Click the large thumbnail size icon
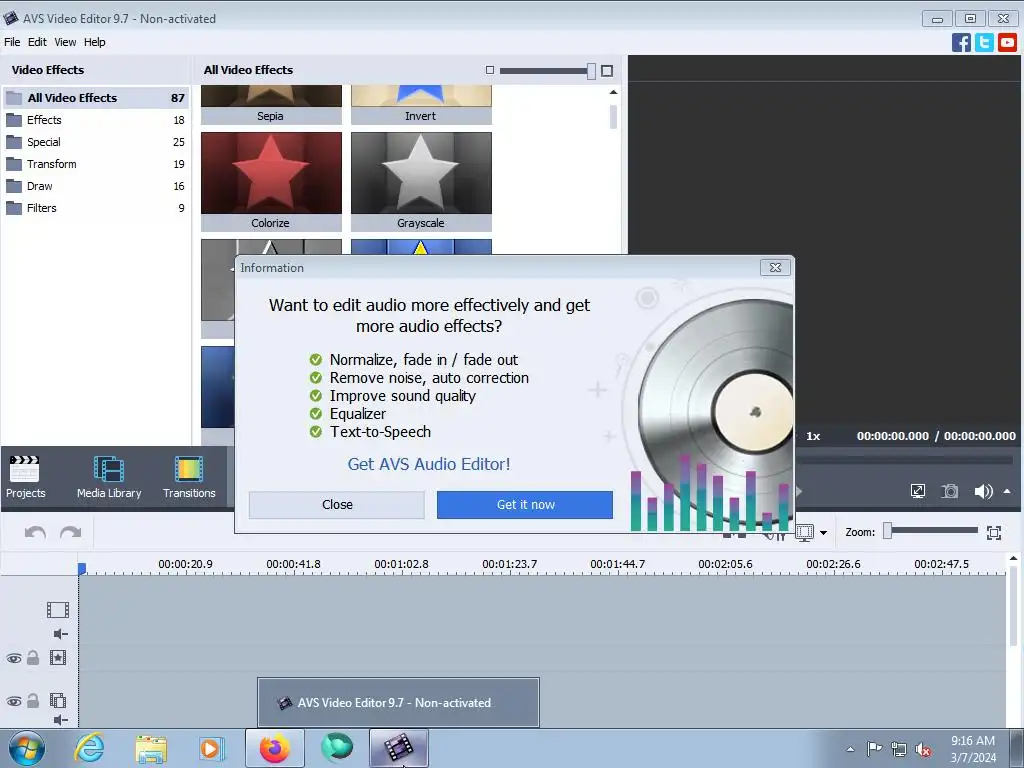This screenshot has height=768, width=1024. (x=607, y=71)
